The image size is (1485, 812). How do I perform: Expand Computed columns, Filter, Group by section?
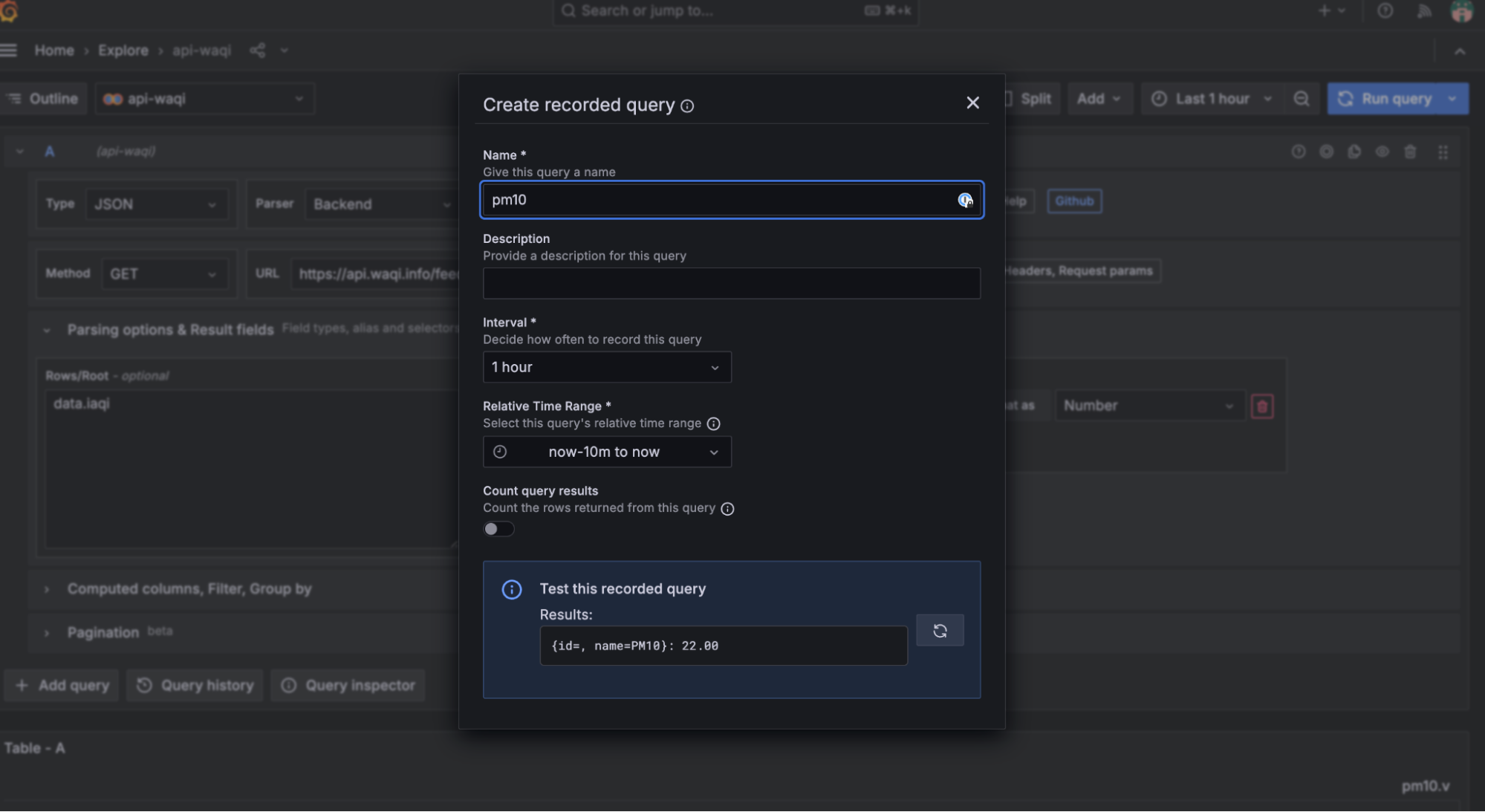pos(189,588)
